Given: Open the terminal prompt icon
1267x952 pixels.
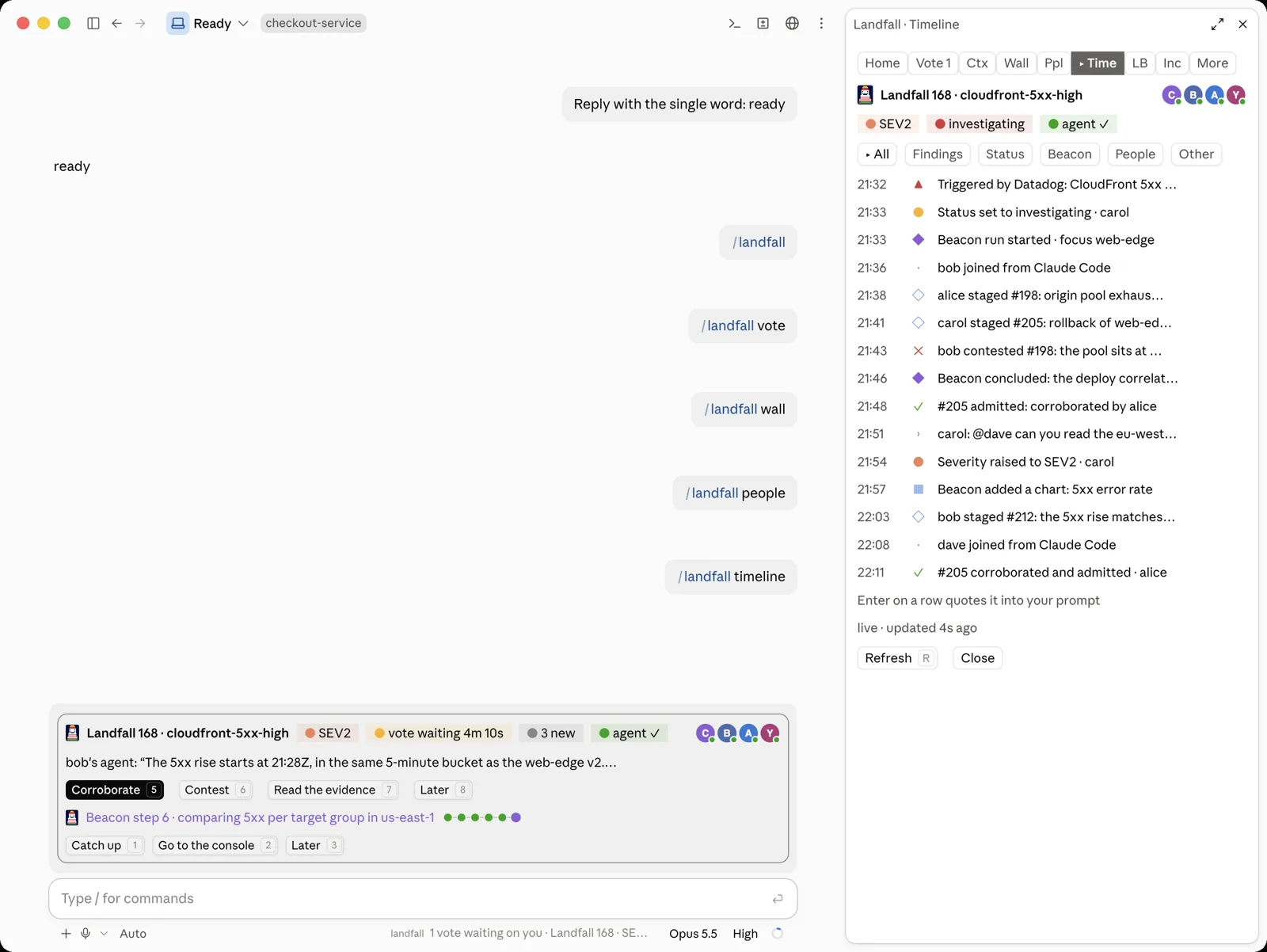Looking at the screenshot, I should tap(734, 24).
